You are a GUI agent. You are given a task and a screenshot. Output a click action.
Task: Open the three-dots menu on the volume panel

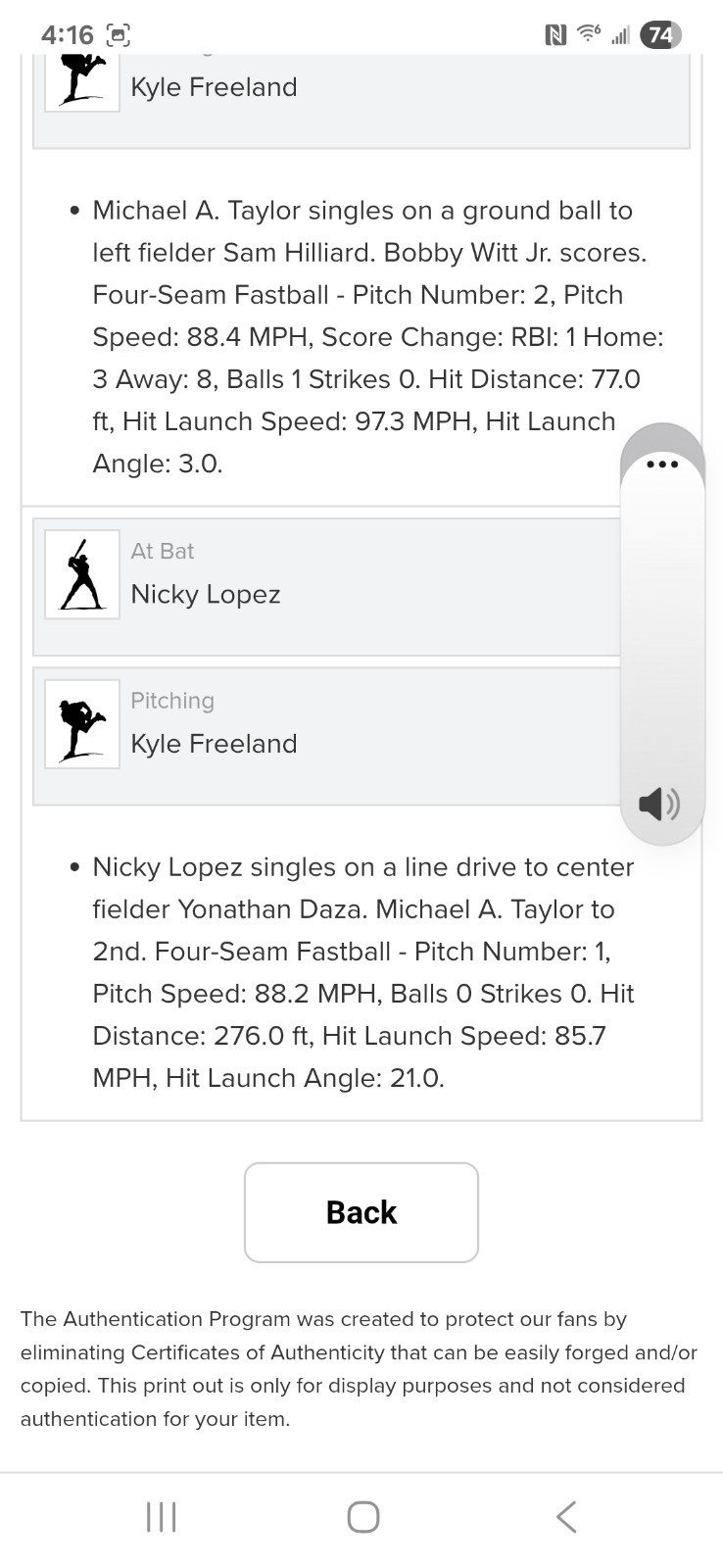[x=662, y=464]
